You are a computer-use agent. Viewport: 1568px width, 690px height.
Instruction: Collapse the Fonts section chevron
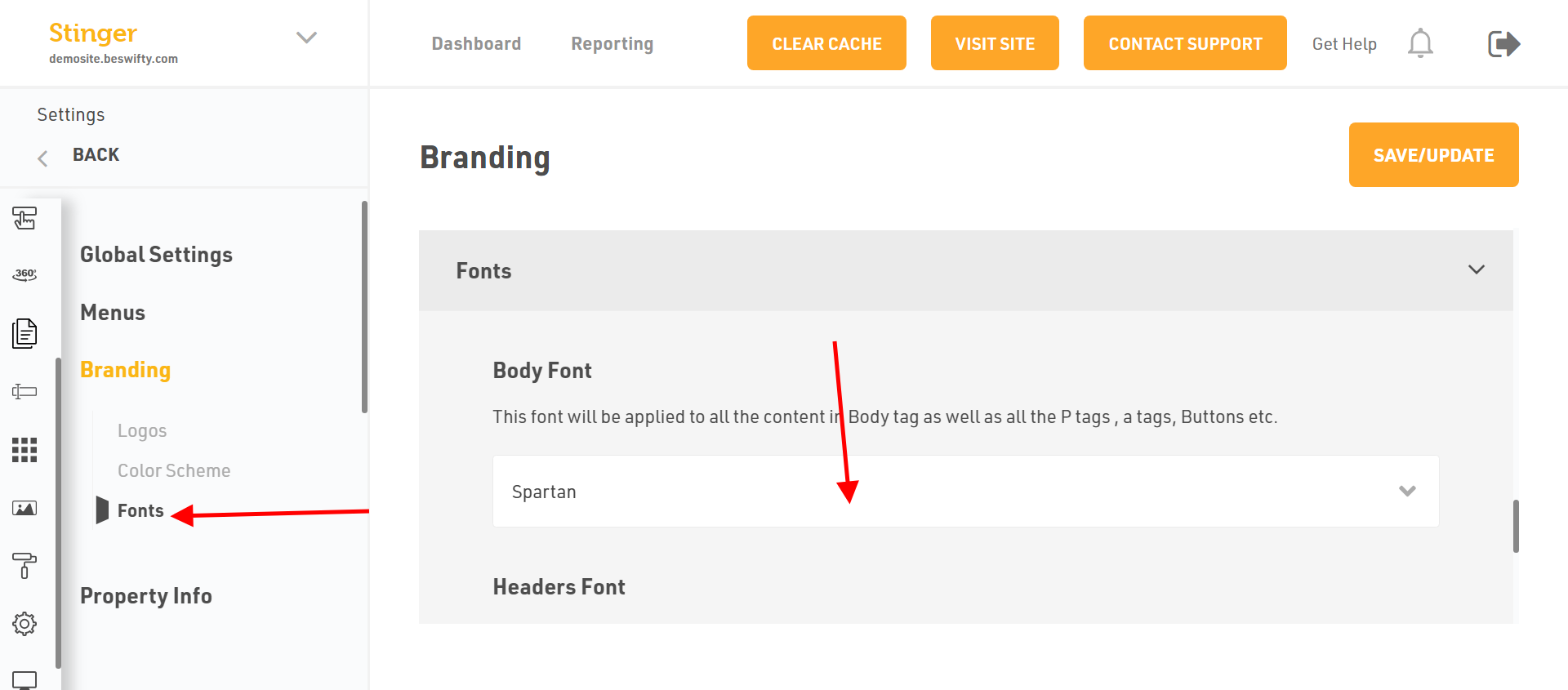click(x=1477, y=269)
